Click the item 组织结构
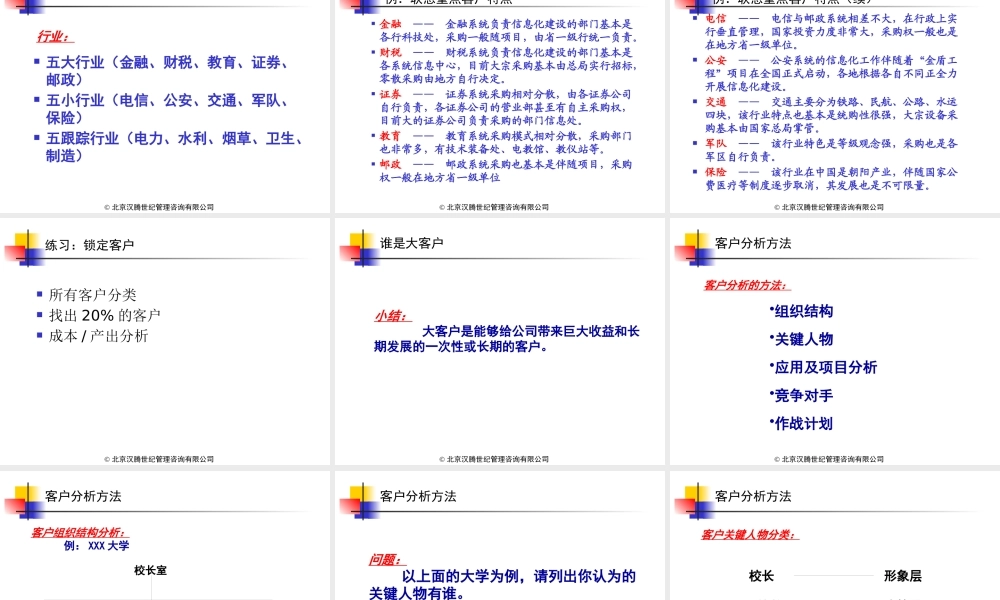 [803, 311]
